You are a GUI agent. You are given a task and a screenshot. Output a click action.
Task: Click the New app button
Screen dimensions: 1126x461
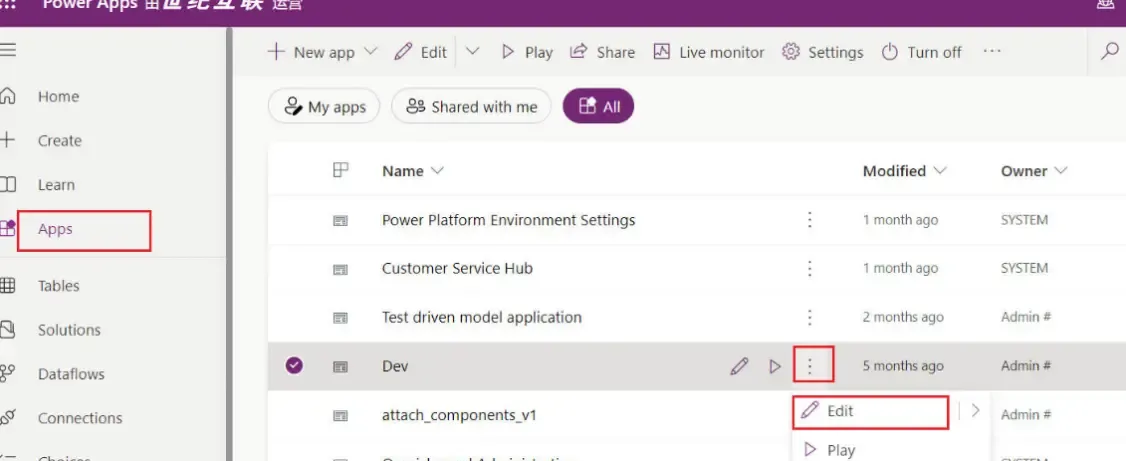click(x=311, y=52)
